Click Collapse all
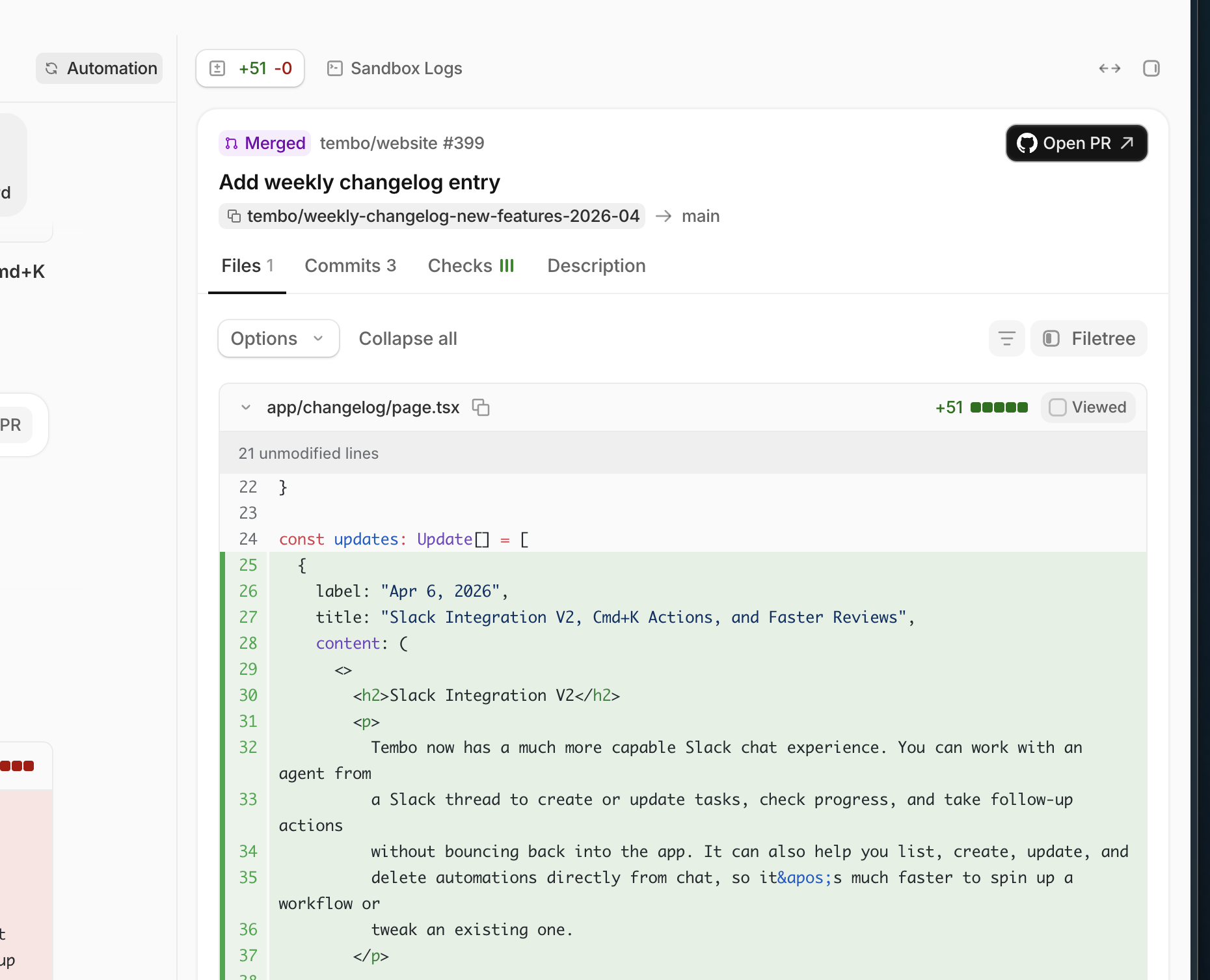 click(408, 338)
